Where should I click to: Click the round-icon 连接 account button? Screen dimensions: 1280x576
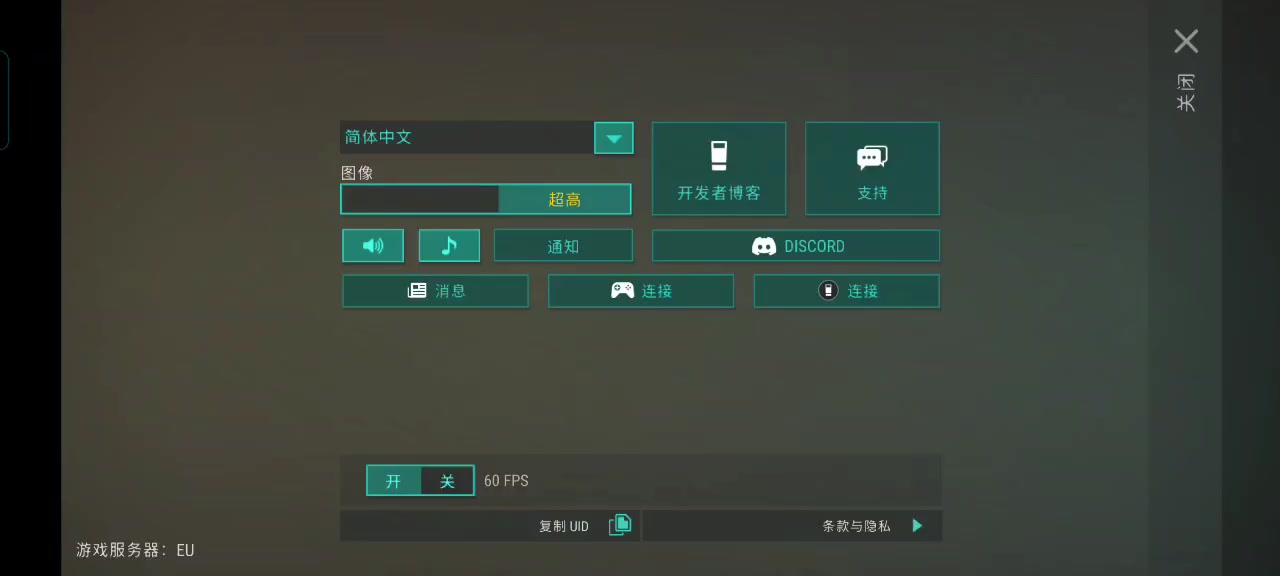pyautogui.click(x=847, y=291)
